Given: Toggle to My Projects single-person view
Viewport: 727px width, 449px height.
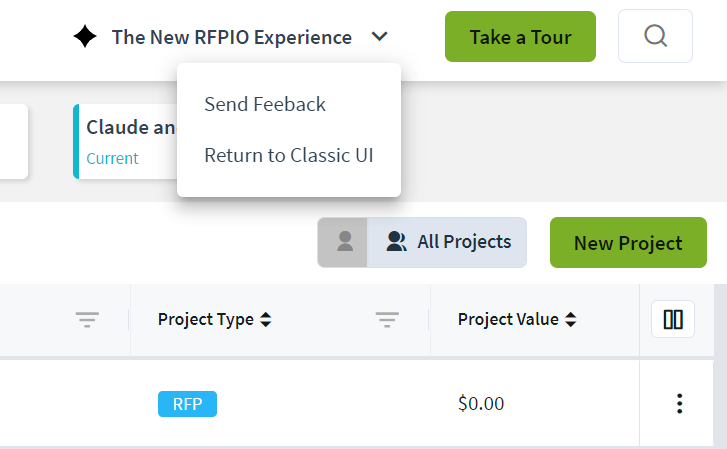Looking at the screenshot, I should pyautogui.click(x=343, y=242).
